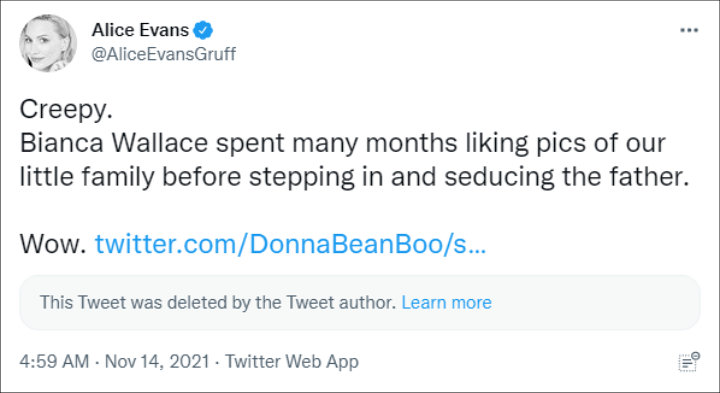Open the Alice Evans display name

click(x=140, y=30)
